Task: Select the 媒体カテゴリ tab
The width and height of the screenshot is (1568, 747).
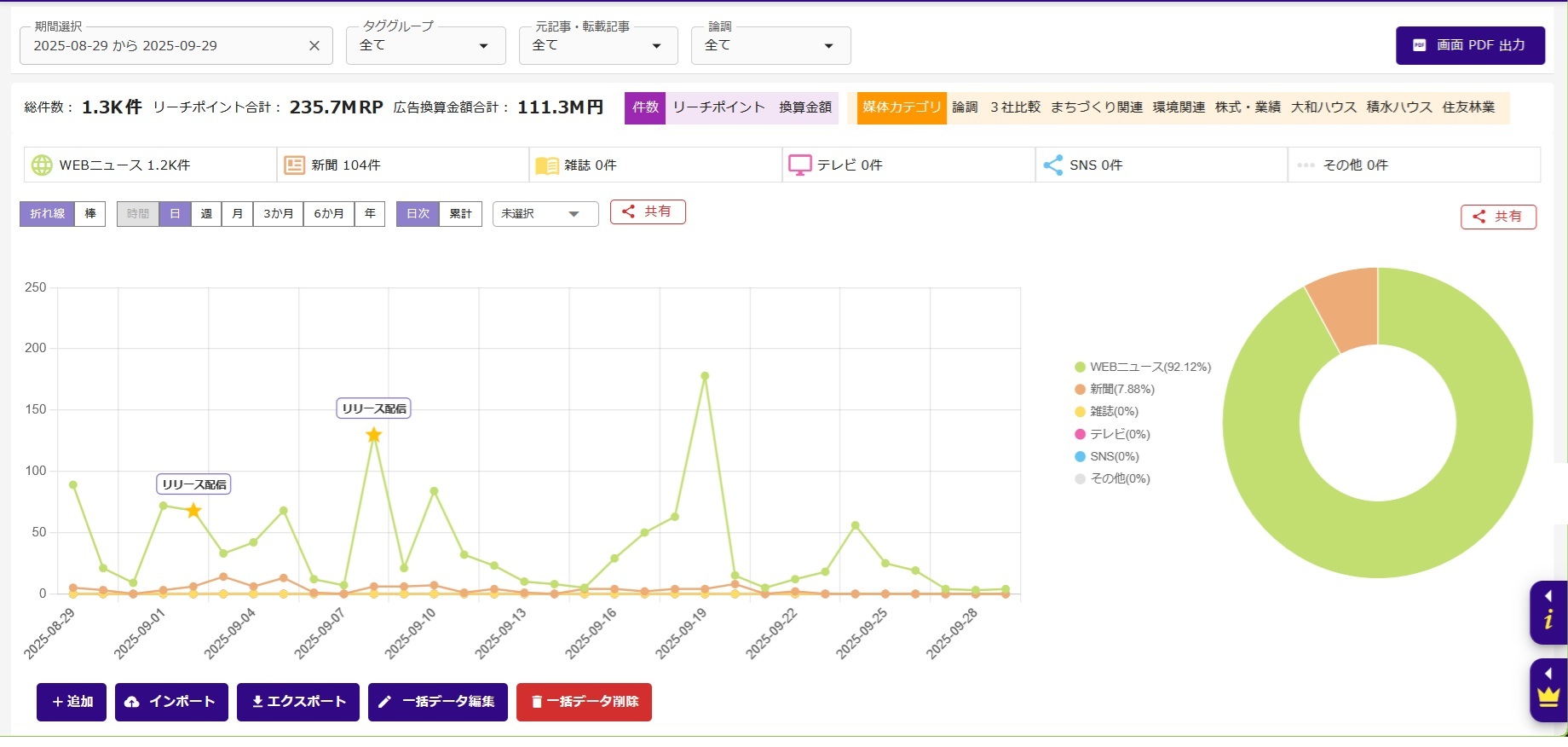Action: click(x=902, y=107)
